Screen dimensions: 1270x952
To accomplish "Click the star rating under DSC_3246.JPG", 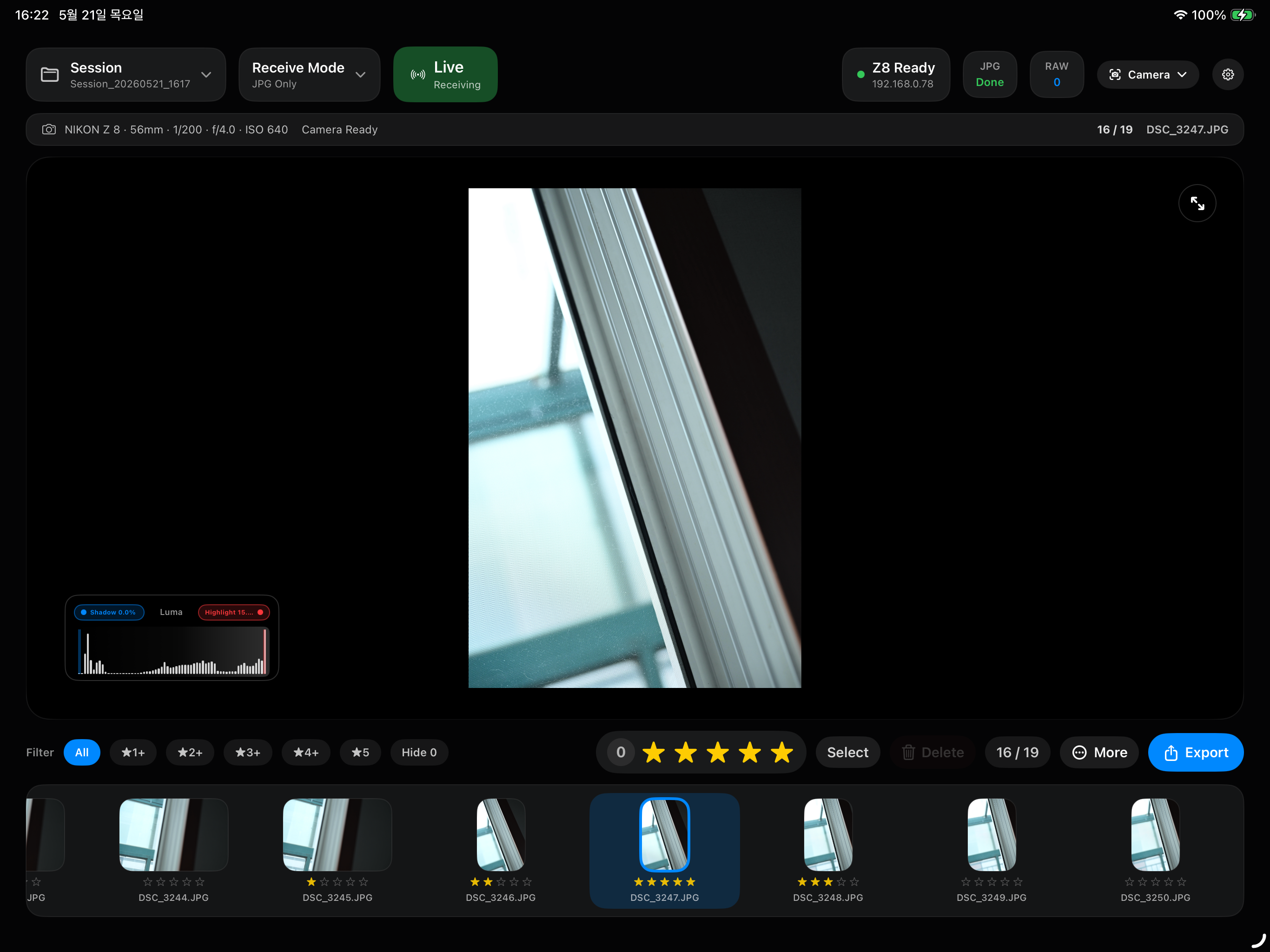I will click(x=501, y=882).
